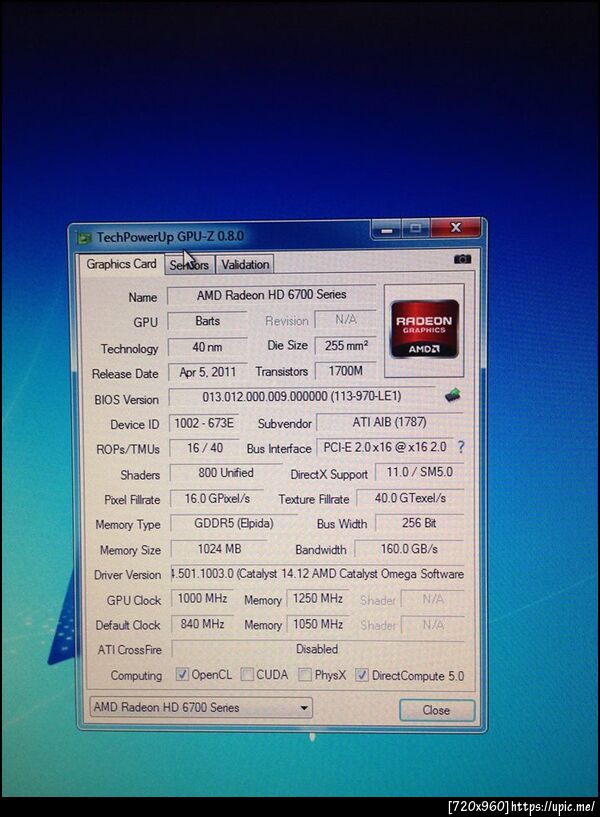Click the Memory Type label

(128, 525)
